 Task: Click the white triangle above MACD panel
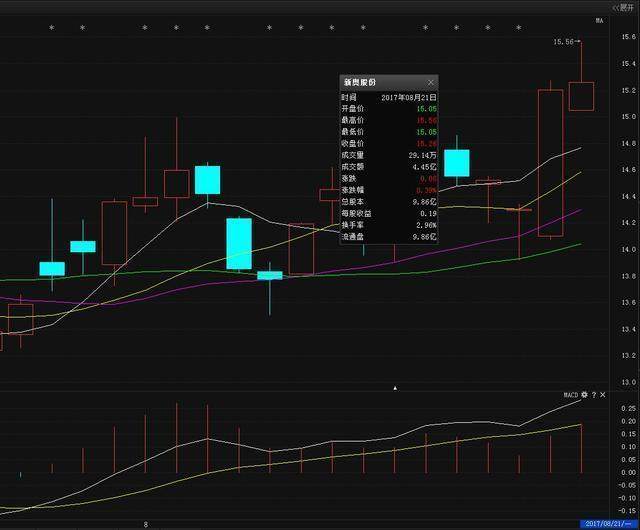pos(395,387)
